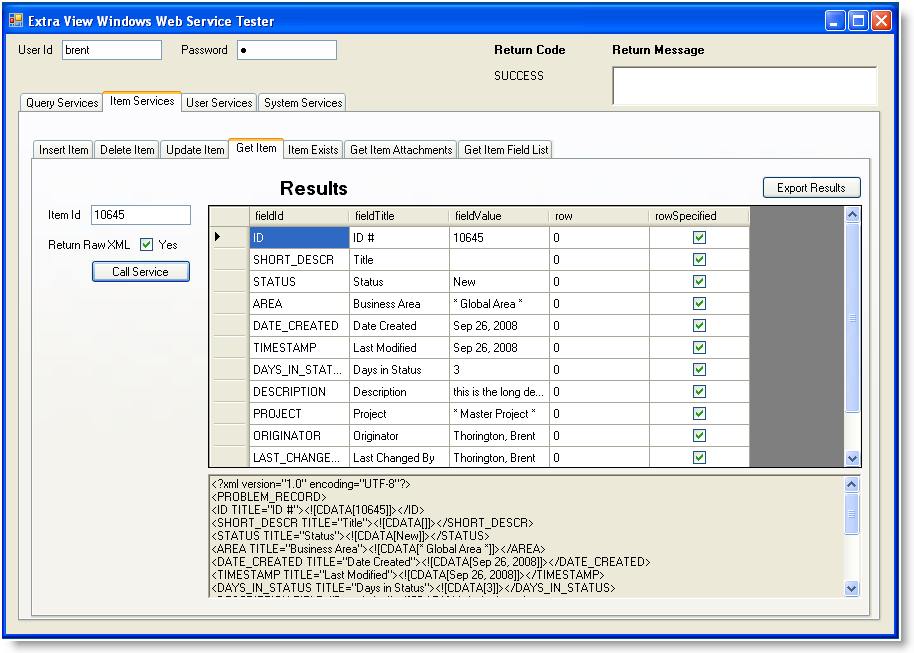Click the raw XML pane scrollbar thumb
Viewport: 914px width, 653px height.
[x=851, y=514]
